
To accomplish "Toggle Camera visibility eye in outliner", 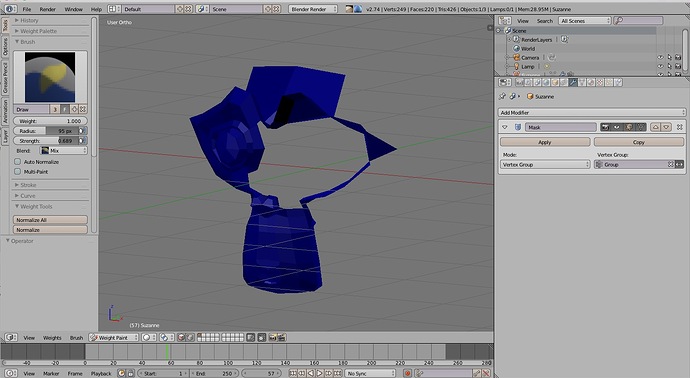I will (661, 57).
